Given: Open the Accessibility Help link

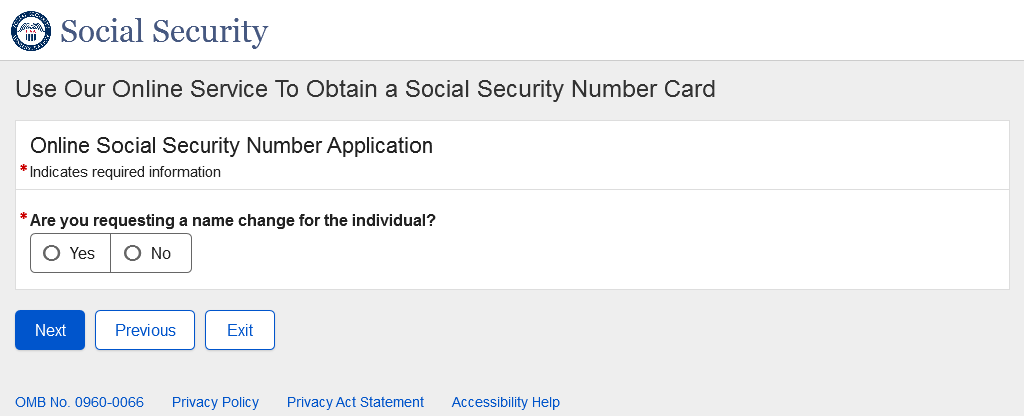Looking at the screenshot, I should point(505,402).
